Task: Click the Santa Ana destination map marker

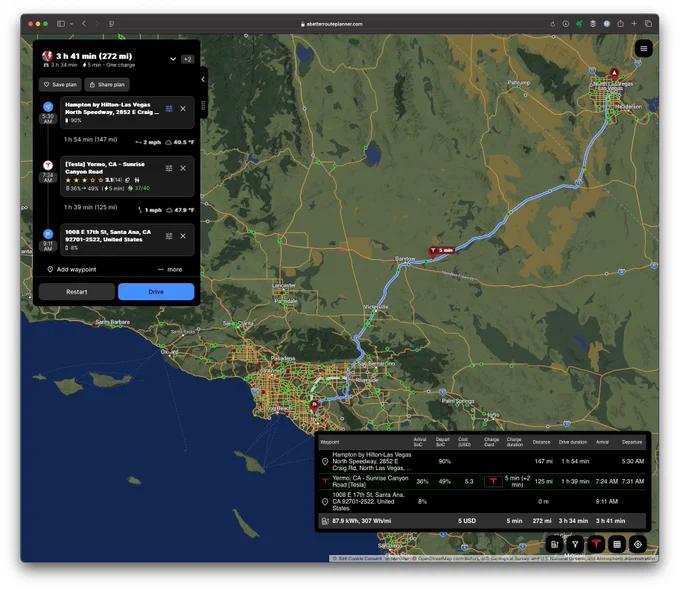Action: (314, 405)
